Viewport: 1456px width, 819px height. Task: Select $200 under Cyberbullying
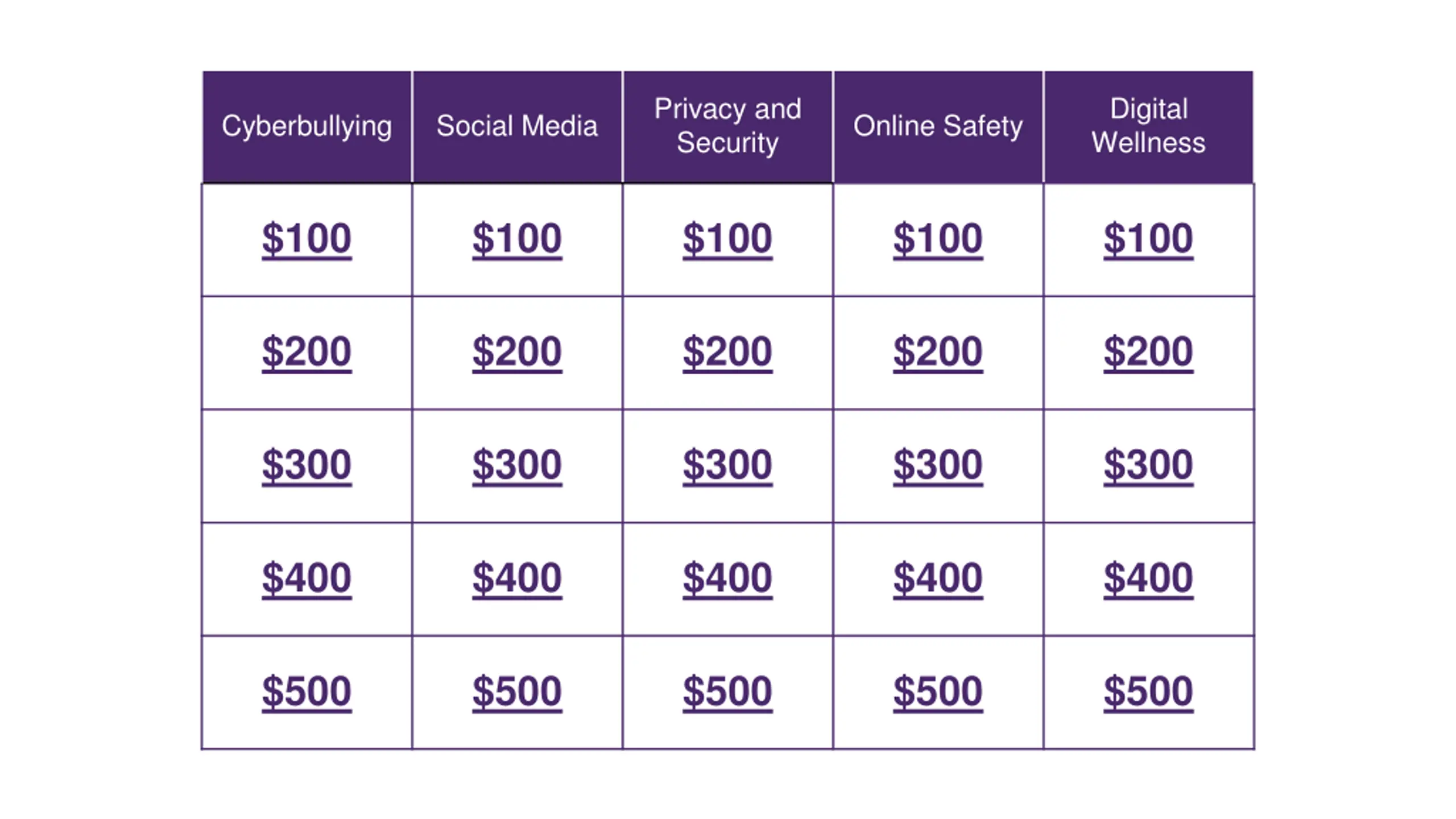307,351
